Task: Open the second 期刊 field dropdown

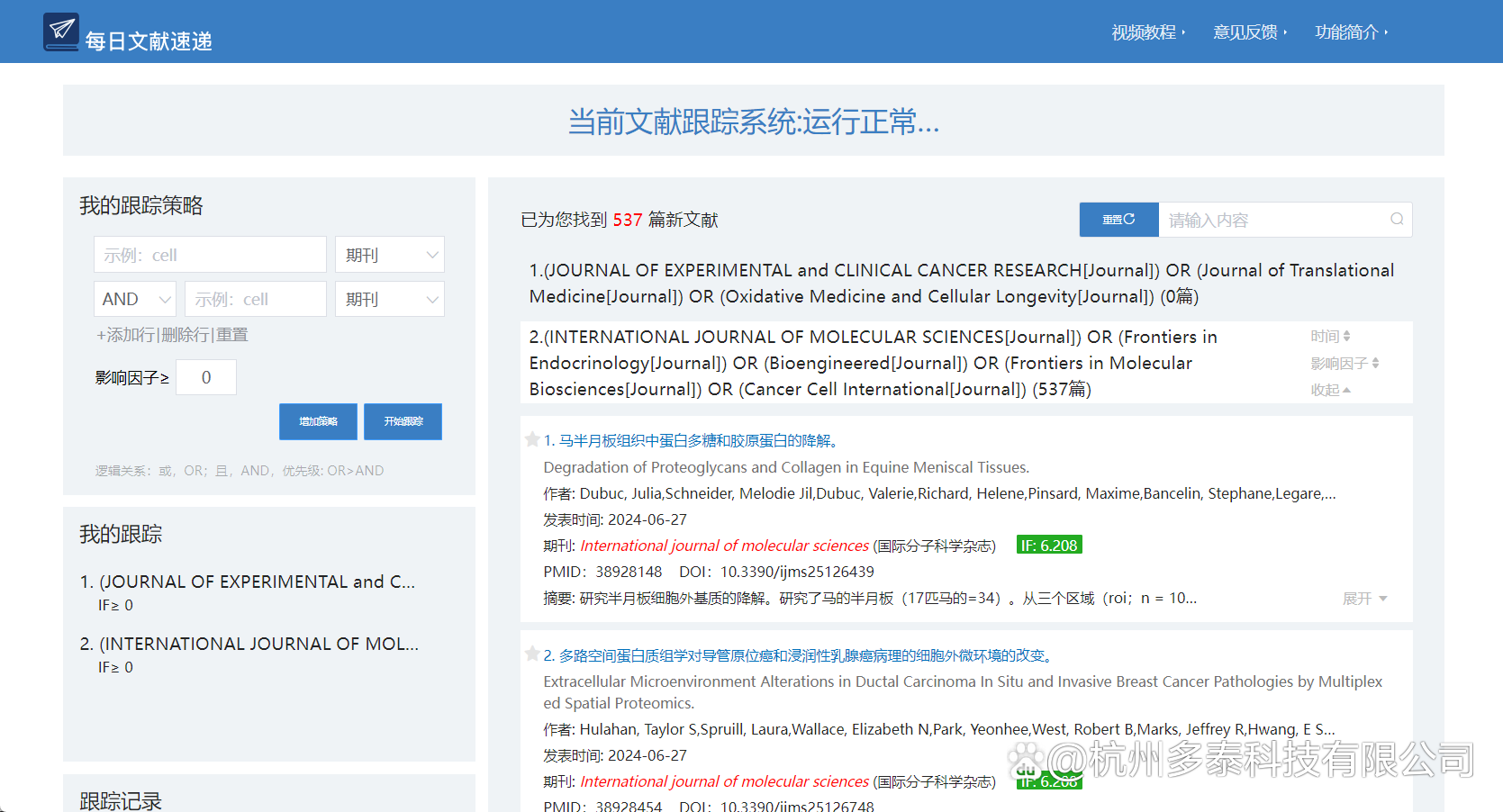Action: click(390, 299)
